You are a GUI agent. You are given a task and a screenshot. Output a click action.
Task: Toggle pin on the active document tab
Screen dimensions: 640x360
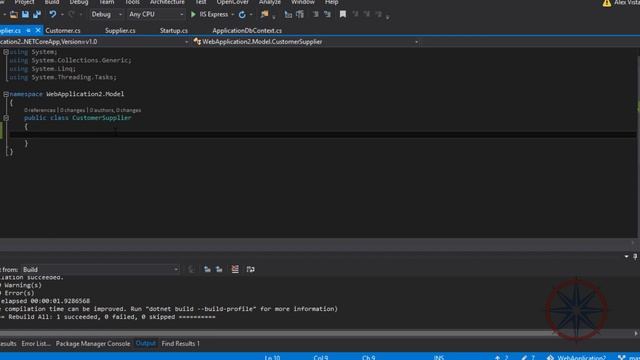28,31
